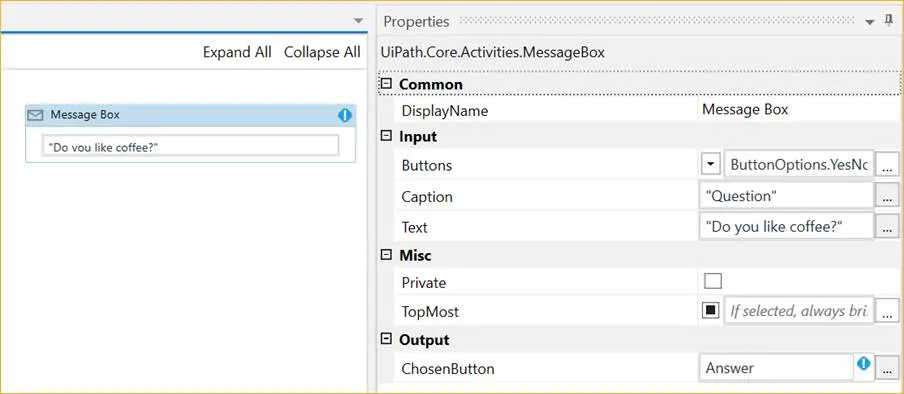Image resolution: width=904 pixels, height=394 pixels.
Task: Click Collapse All in the designer
Action: click(322, 52)
